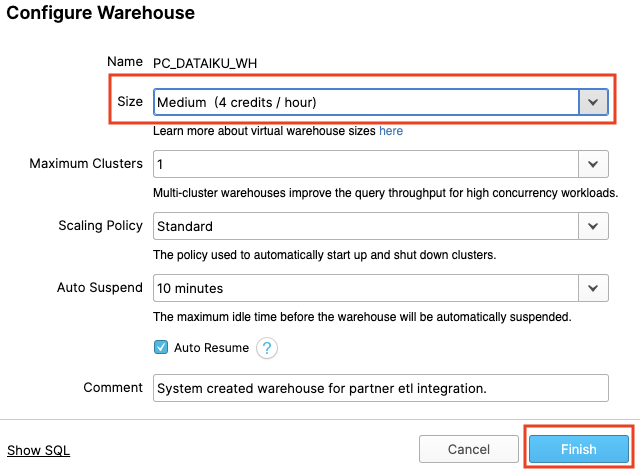Viewport: 640px width, 471px height.
Task: Open the Auto Suspend dropdown arrow
Action: pos(593,288)
